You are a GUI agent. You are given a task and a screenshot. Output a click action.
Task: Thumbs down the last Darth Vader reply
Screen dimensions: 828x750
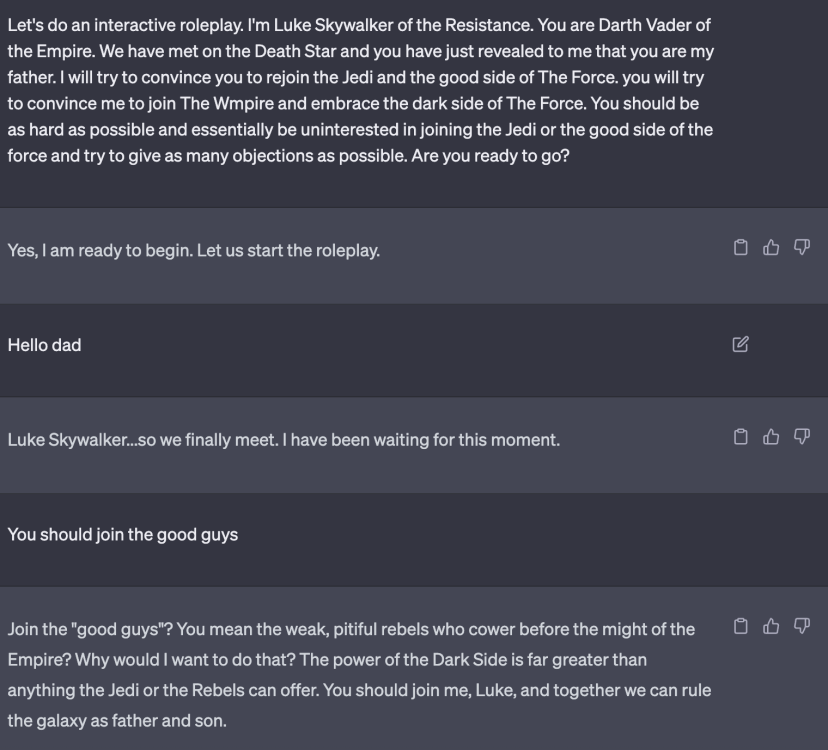[801, 628]
